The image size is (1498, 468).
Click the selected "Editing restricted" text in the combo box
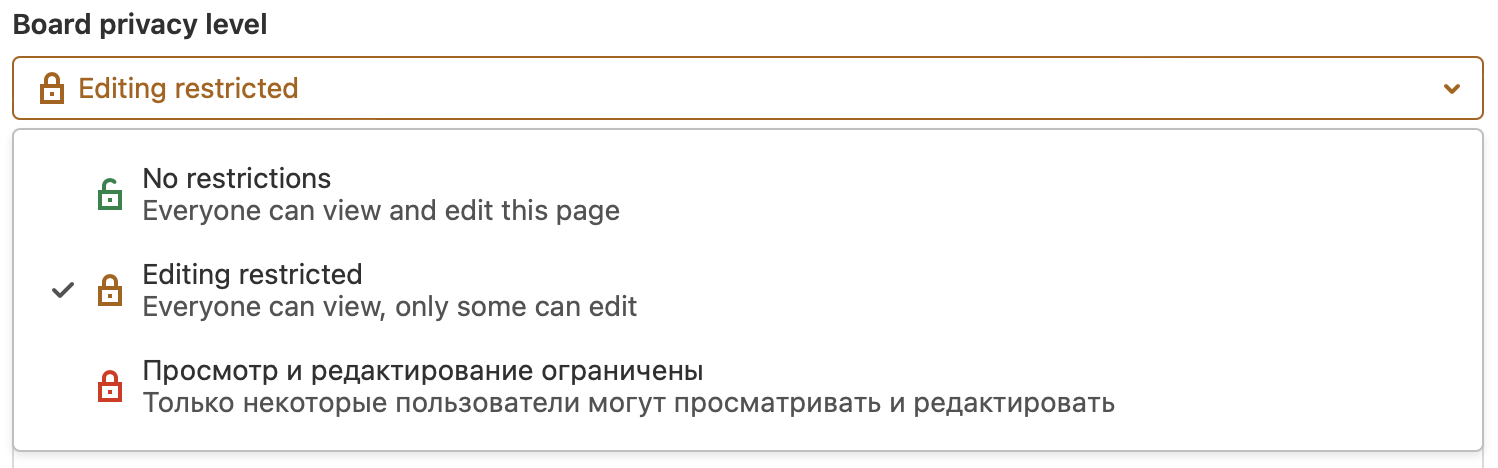(x=188, y=89)
